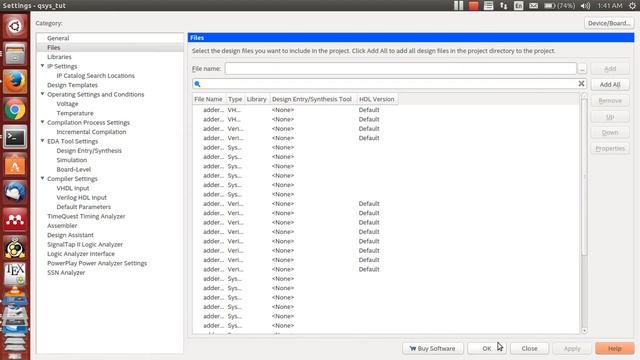Open IP Catalog Search Locations

pyautogui.click(x=96, y=76)
